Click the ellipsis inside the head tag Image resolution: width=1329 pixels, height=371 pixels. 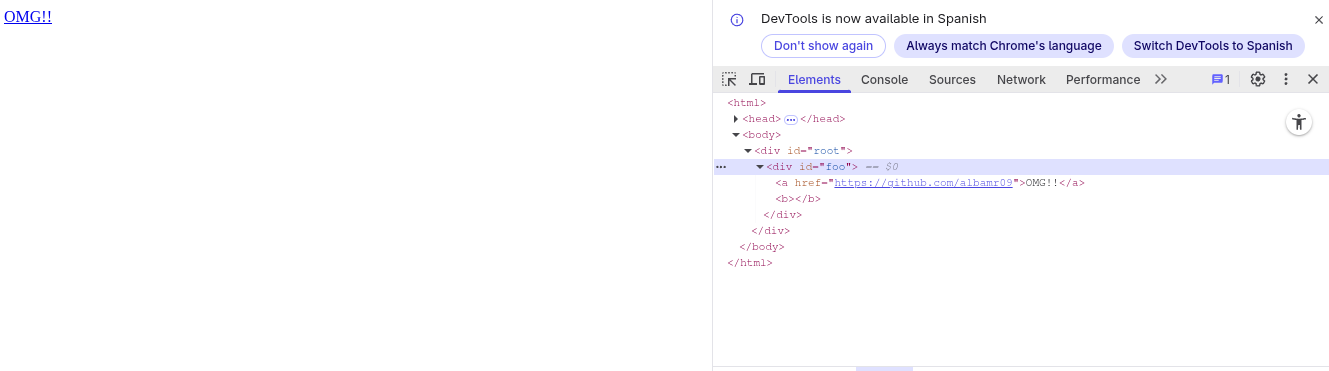tap(790, 119)
